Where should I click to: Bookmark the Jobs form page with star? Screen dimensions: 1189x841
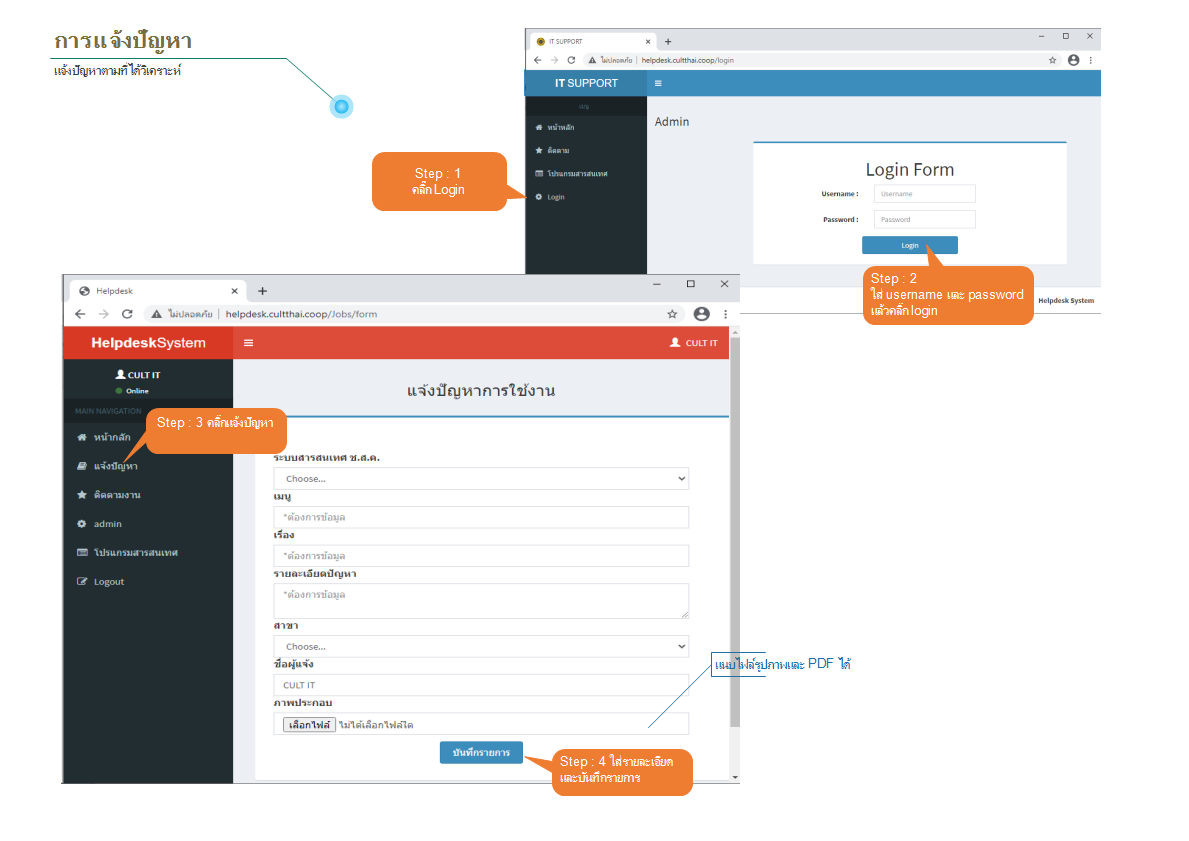tap(672, 314)
